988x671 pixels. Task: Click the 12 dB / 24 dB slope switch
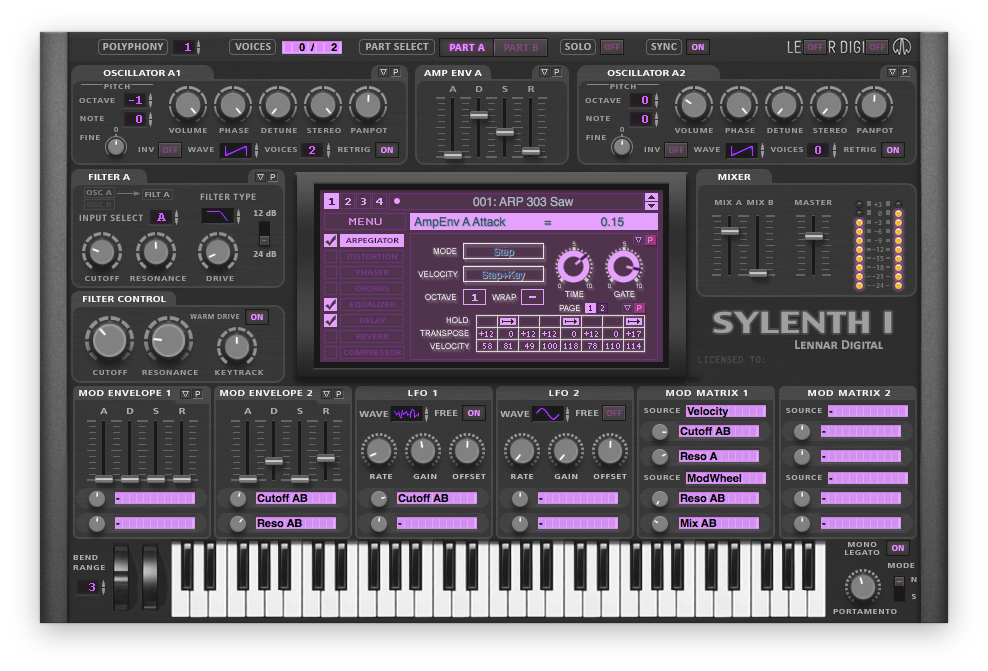point(264,234)
